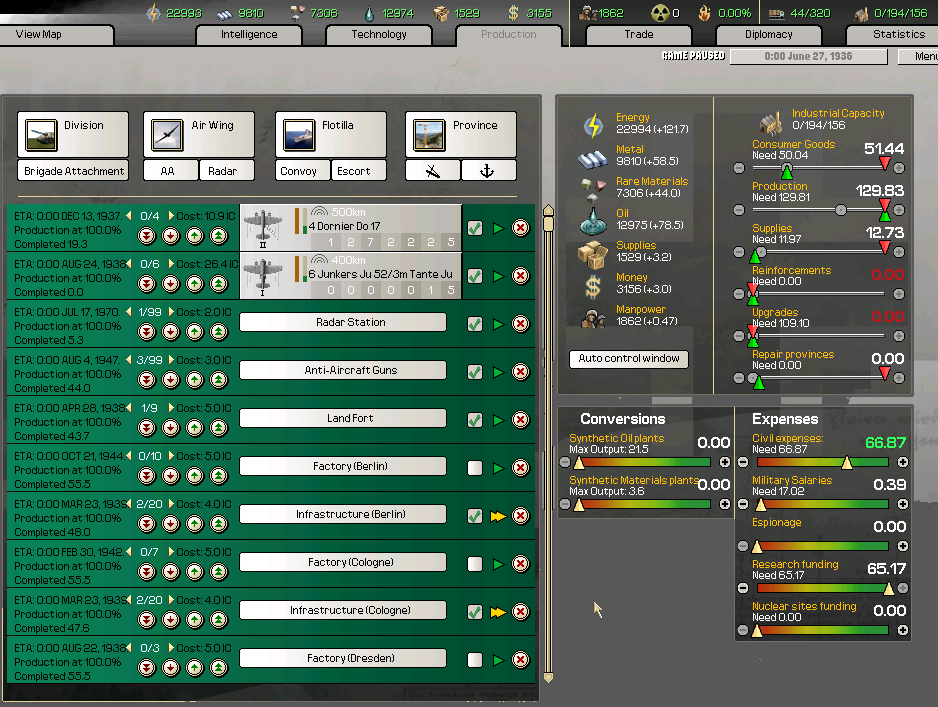This screenshot has width=938, height=707.
Task: Toggle the Radar Station checkbox
Action: tap(475, 324)
